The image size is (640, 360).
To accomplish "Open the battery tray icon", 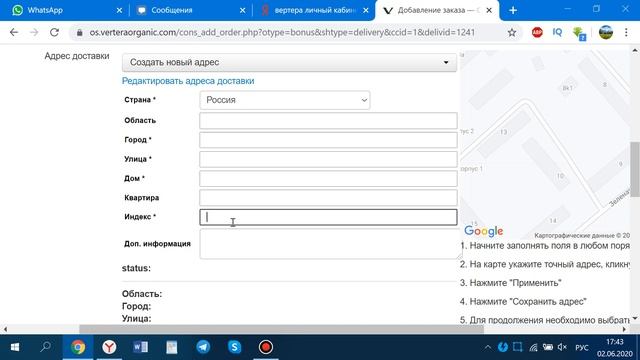I will point(548,347).
